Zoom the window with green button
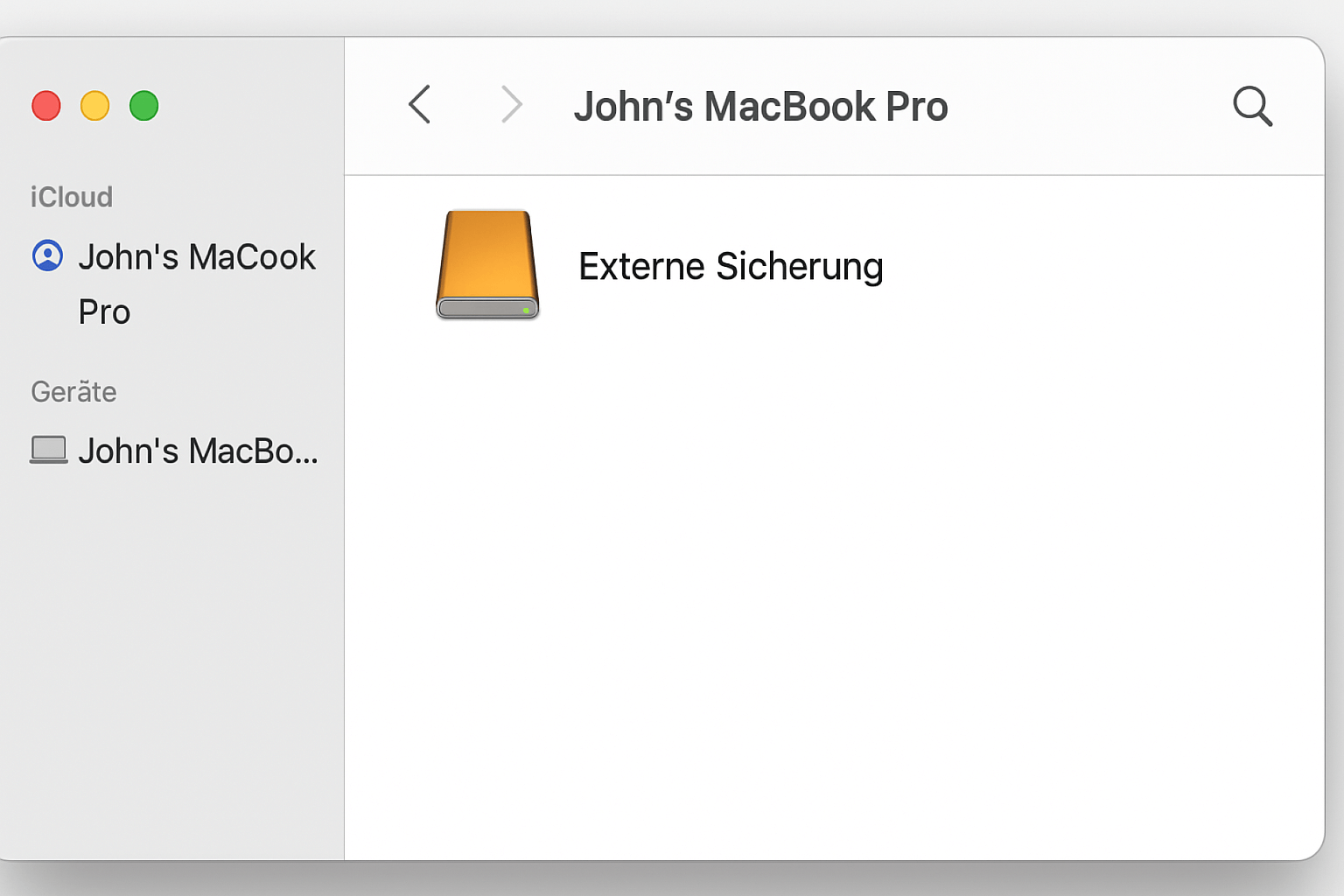The height and width of the screenshot is (896, 1344). pyautogui.click(x=144, y=106)
